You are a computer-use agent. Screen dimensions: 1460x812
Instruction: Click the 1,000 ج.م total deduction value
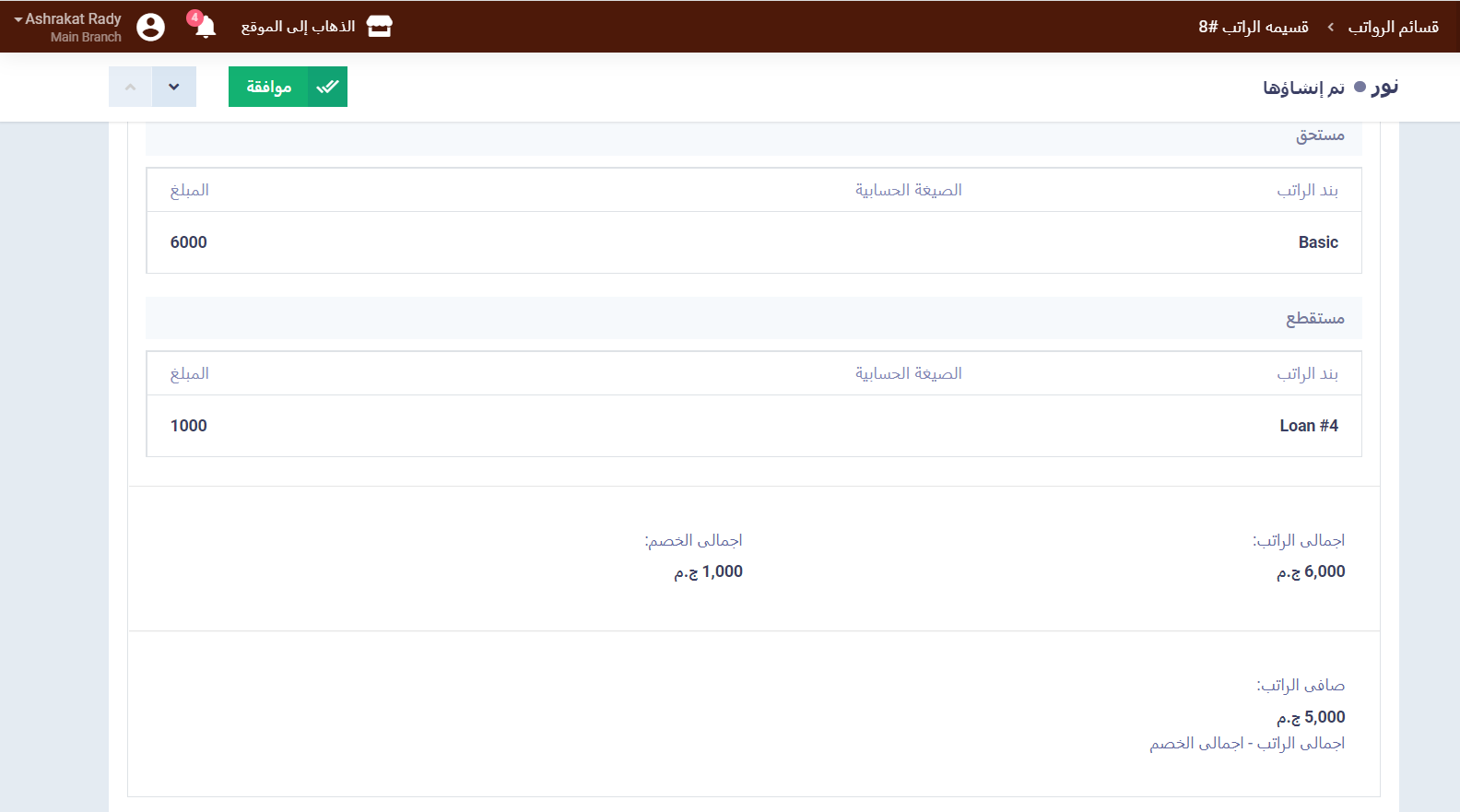[708, 571]
